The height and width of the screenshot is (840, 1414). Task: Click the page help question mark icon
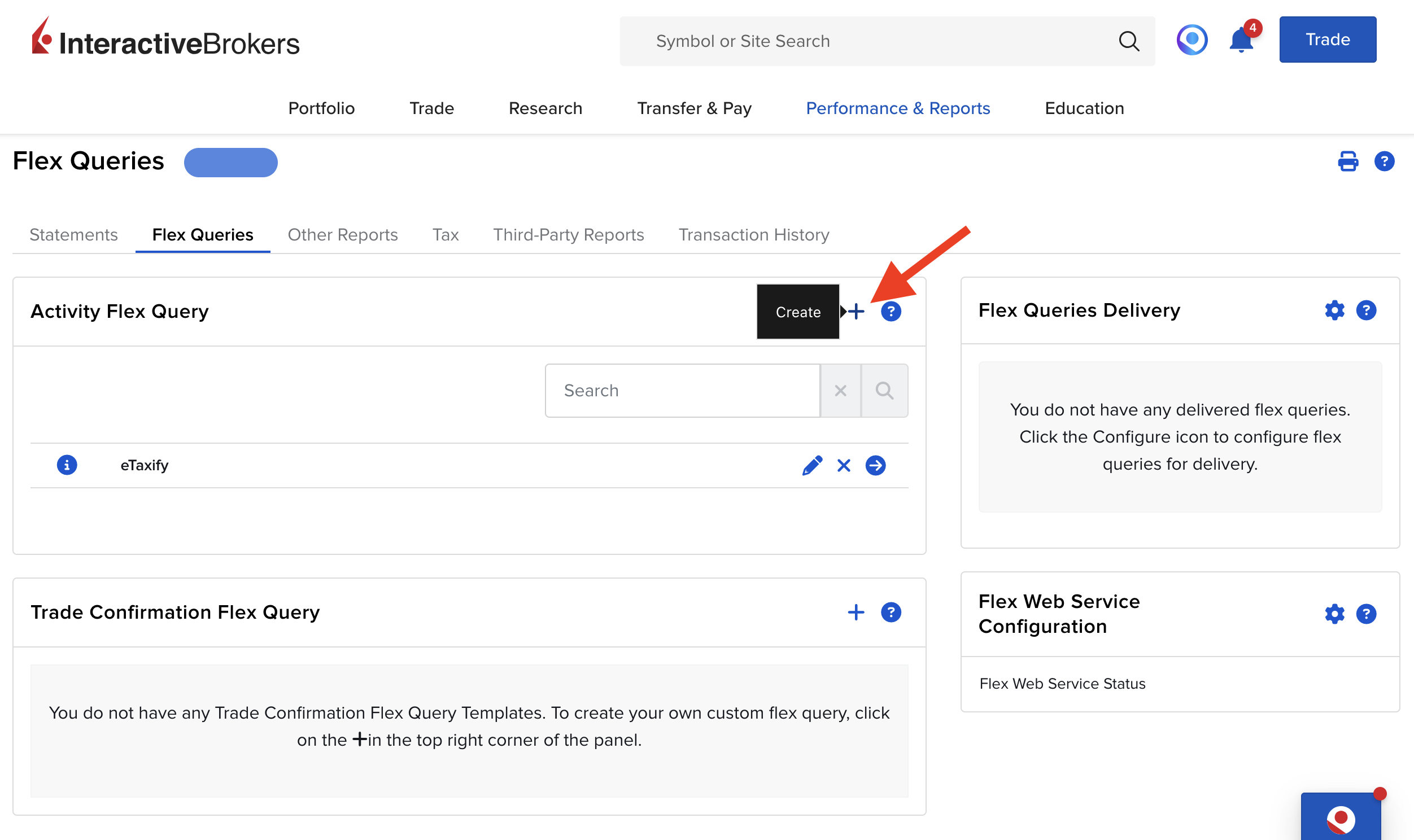click(x=1384, y=161)
